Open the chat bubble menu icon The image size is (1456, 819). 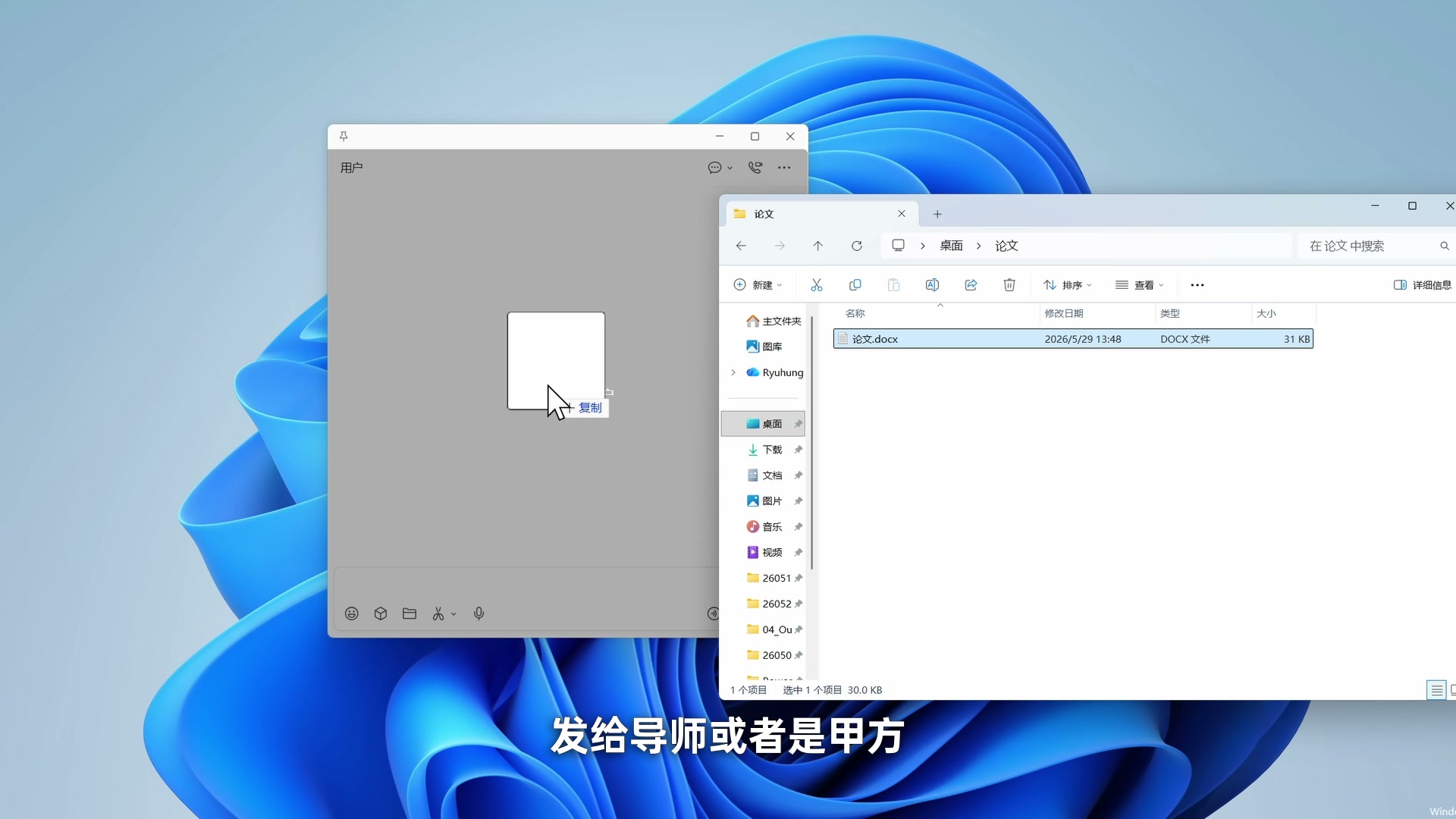click(714, 168)
